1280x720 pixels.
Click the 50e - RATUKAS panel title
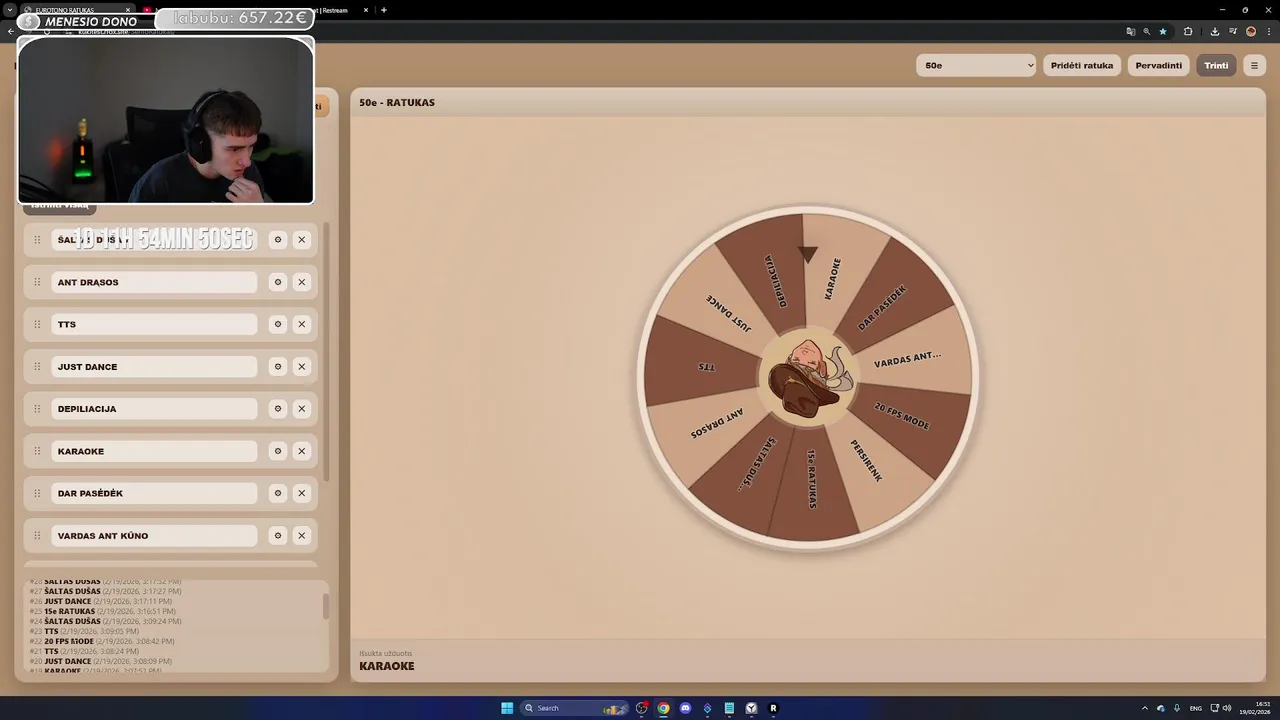click(x=397, y=103)
